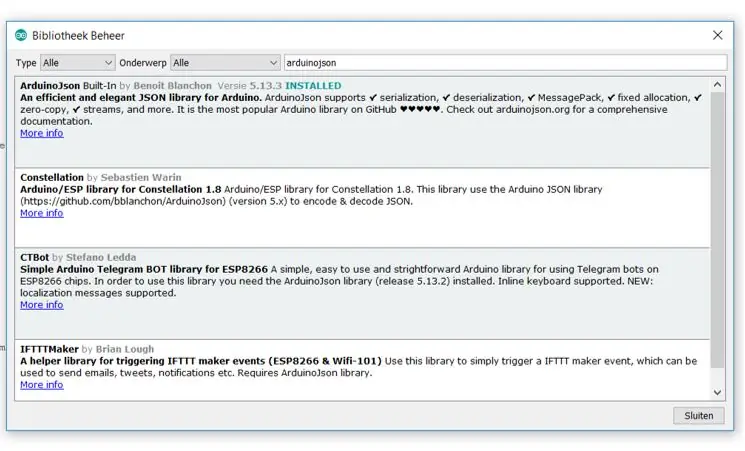Click the INSTALLED status label
Viewport: 745px width, 451px height.
point(313,86)
